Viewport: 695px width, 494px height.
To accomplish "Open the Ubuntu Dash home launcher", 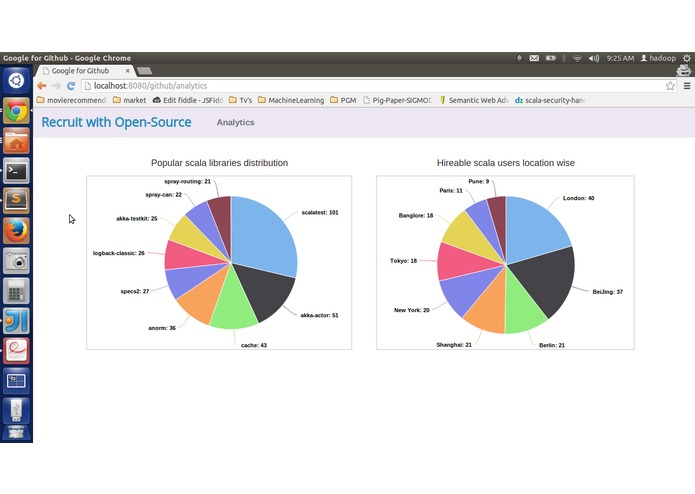I will (x=16, y=81).
